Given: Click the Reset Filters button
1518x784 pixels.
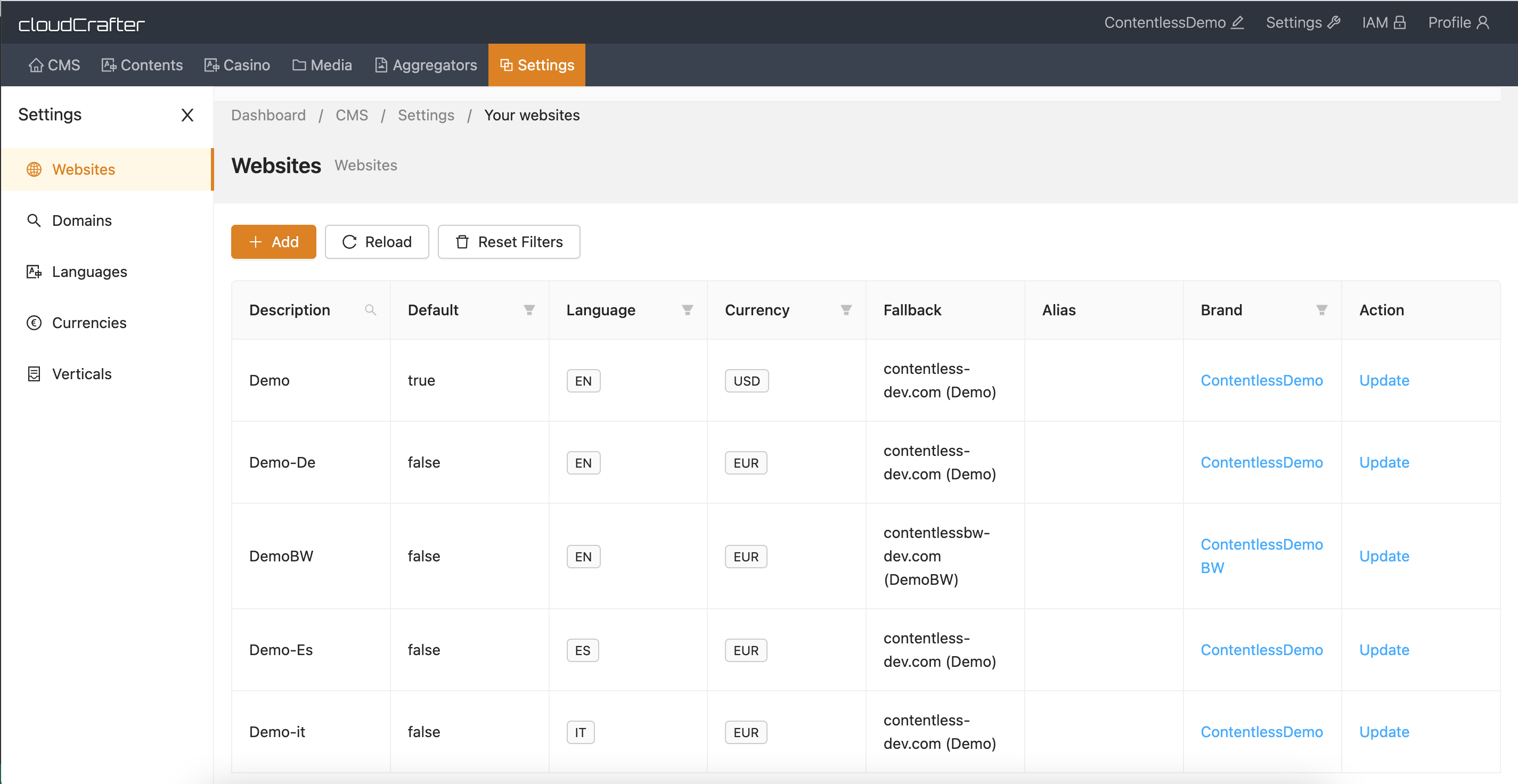Looking at the screenshot, I should pyautogui.click(x=509, y=242).
